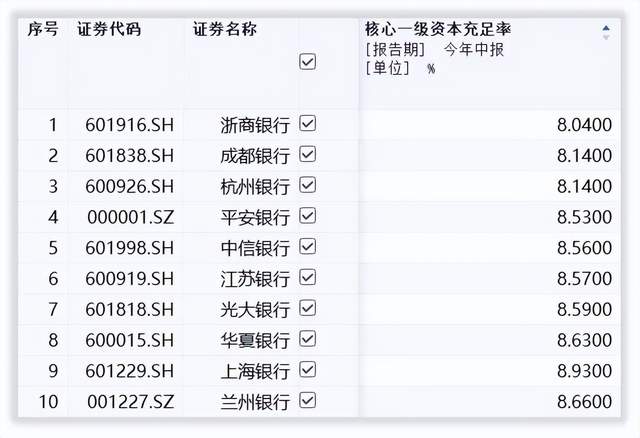Uncheck the 成都银行 row checkbox
640x438 pixels.
[307, 154]
